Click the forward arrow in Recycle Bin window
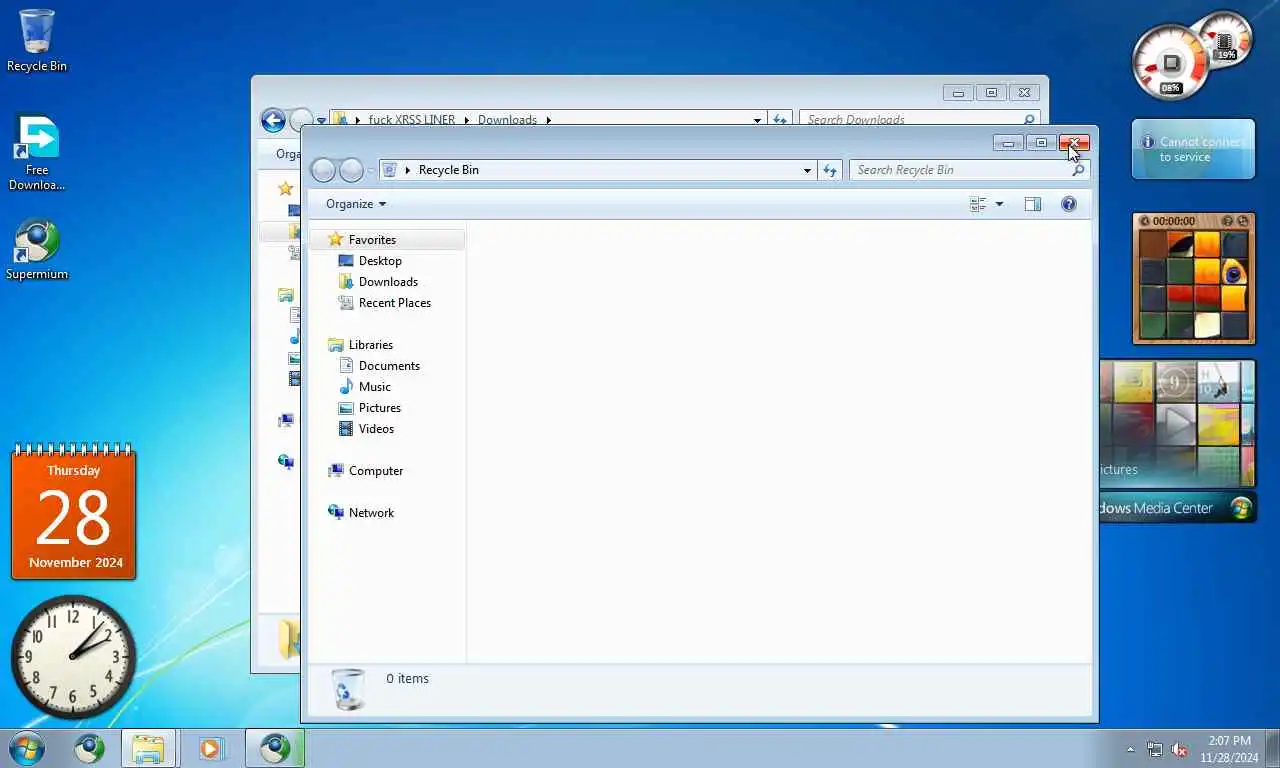This screenshot has height=768, width=1280. click(x=351, y=170)
